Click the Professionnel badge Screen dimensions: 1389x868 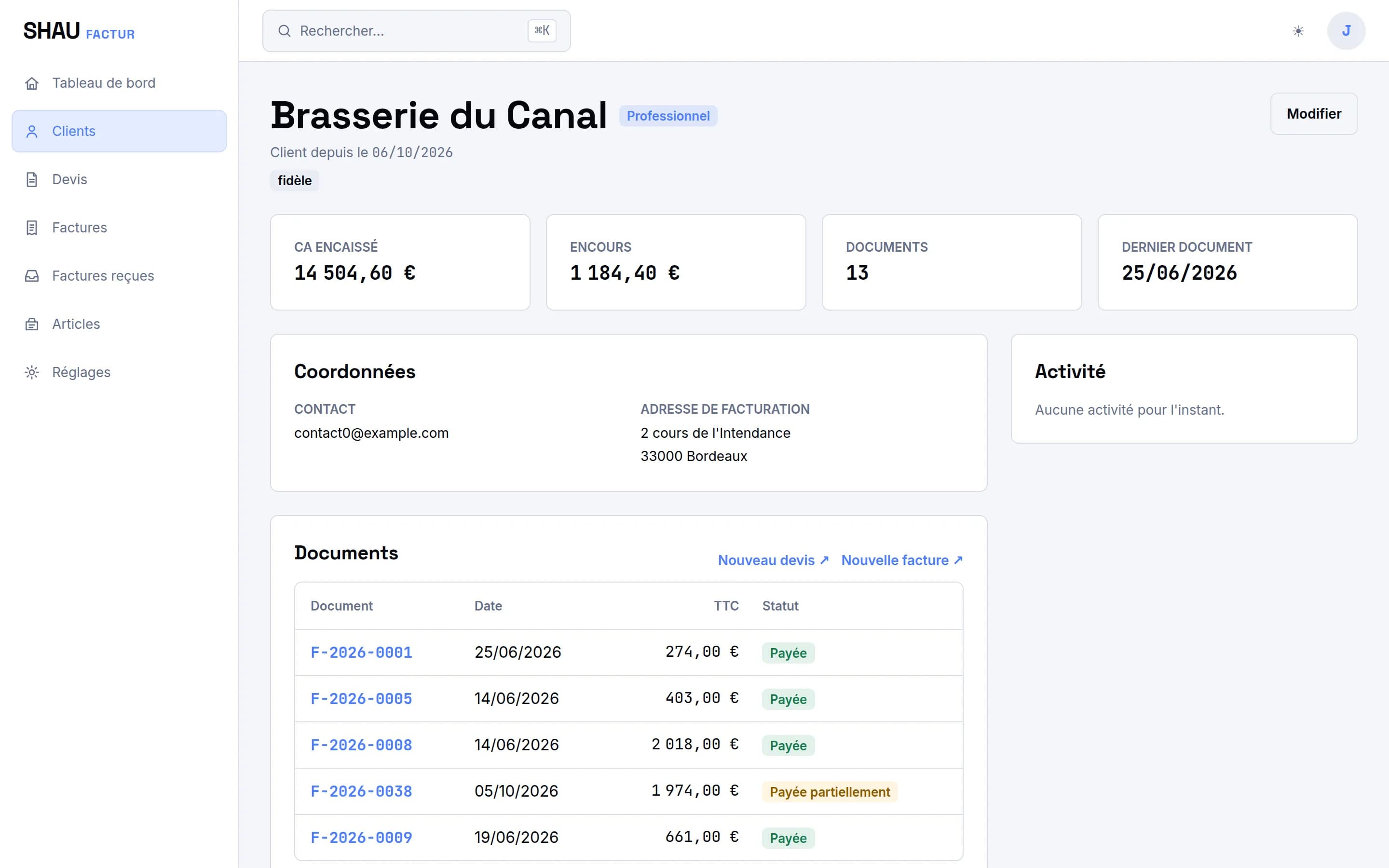click(668, 116)
